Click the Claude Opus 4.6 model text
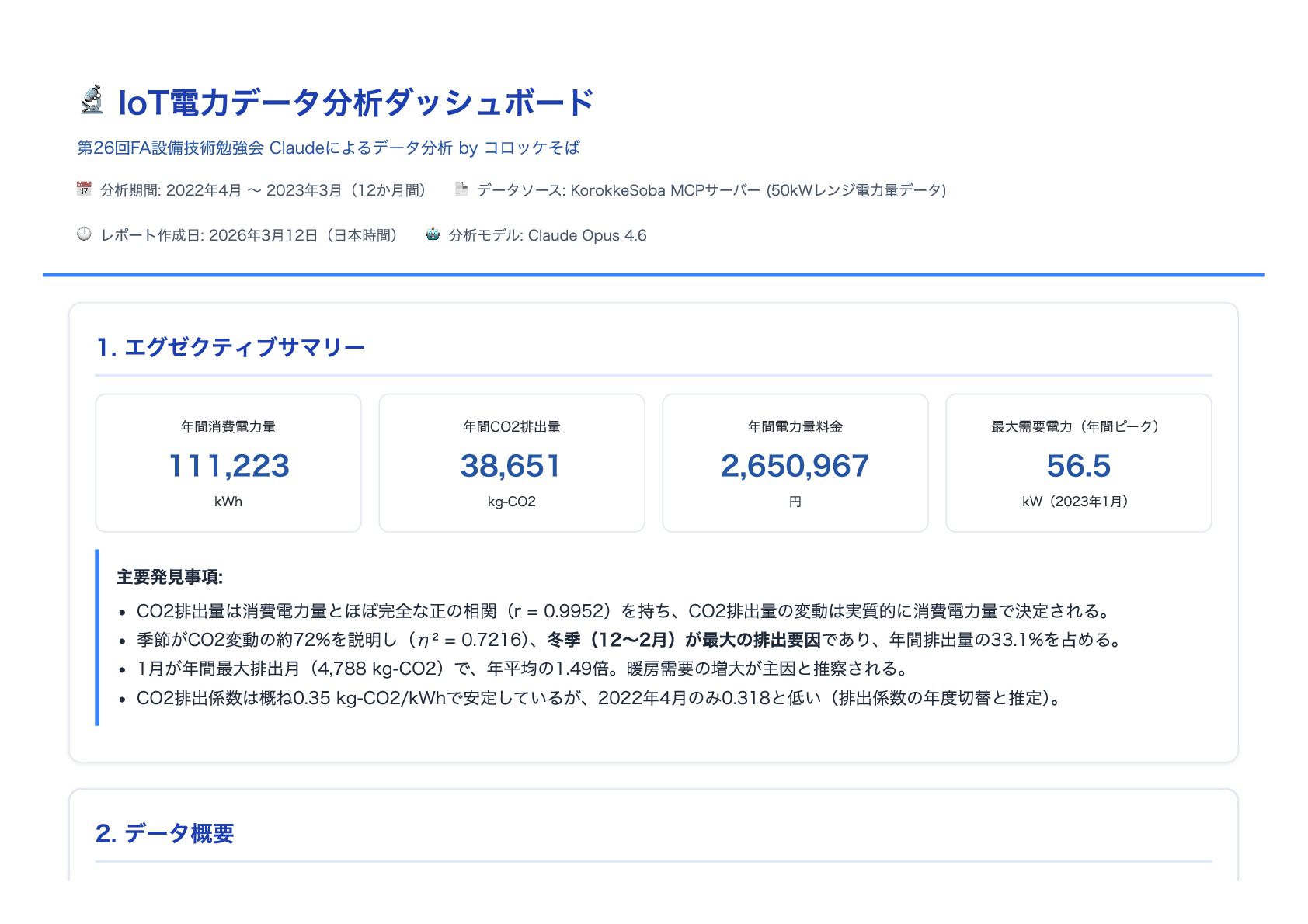 click(x=586, y=235)
